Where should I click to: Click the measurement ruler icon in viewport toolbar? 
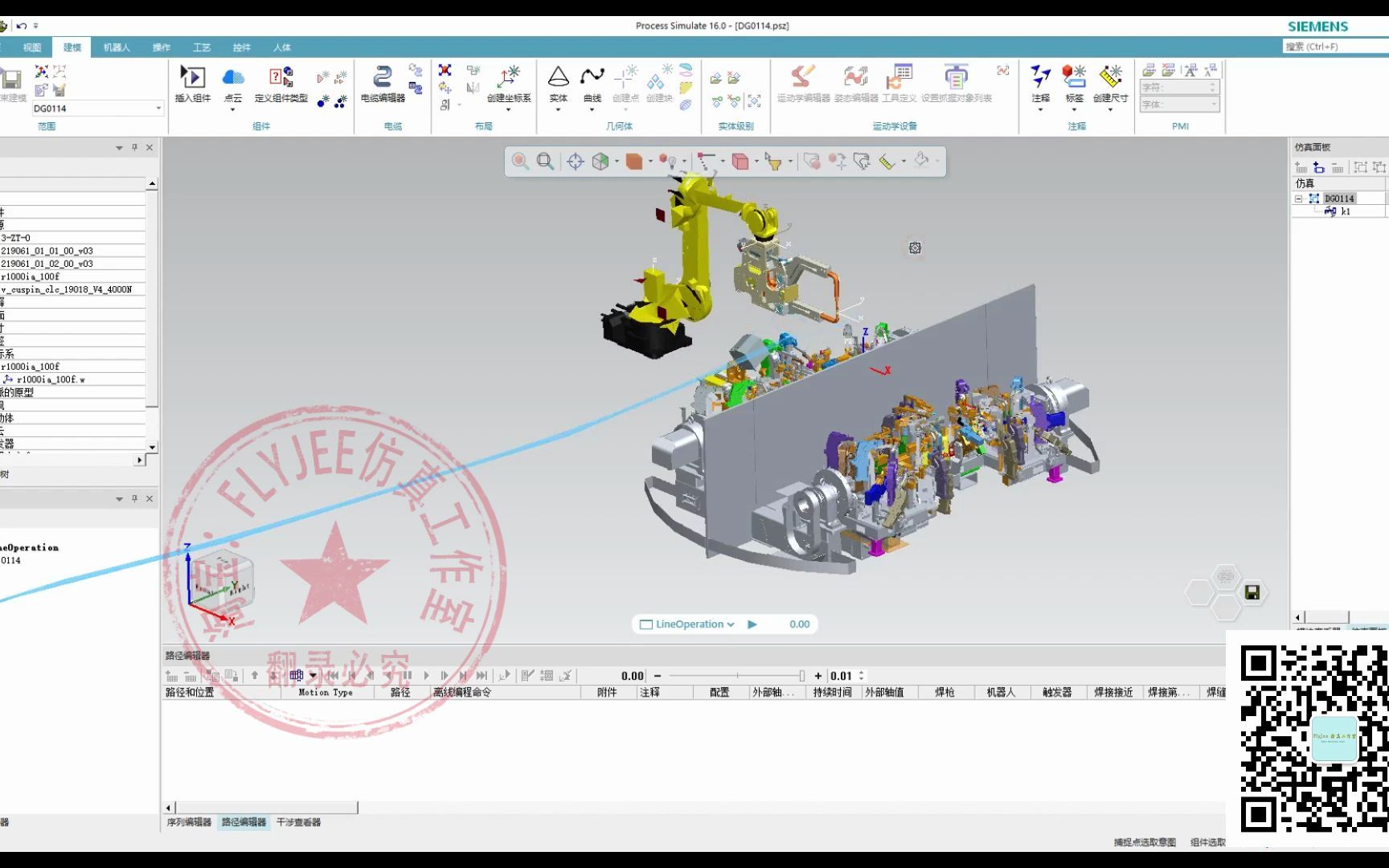pyautogui.click(x=887, y=162)
